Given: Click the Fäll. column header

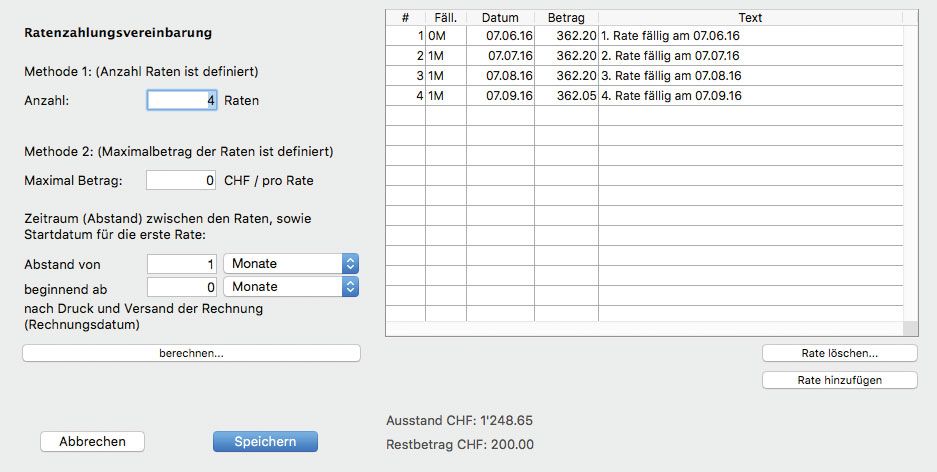Looking at the screenshot, I should click(445, 18).
